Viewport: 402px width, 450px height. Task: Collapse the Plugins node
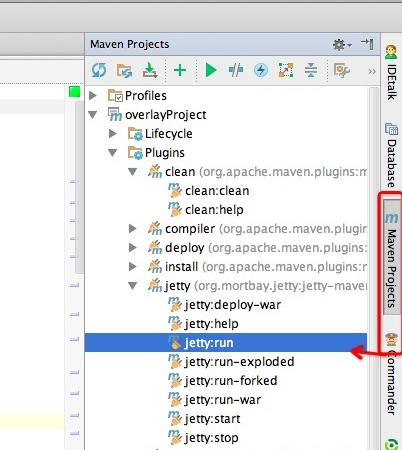pyautogui.click(x=113, y=153)
